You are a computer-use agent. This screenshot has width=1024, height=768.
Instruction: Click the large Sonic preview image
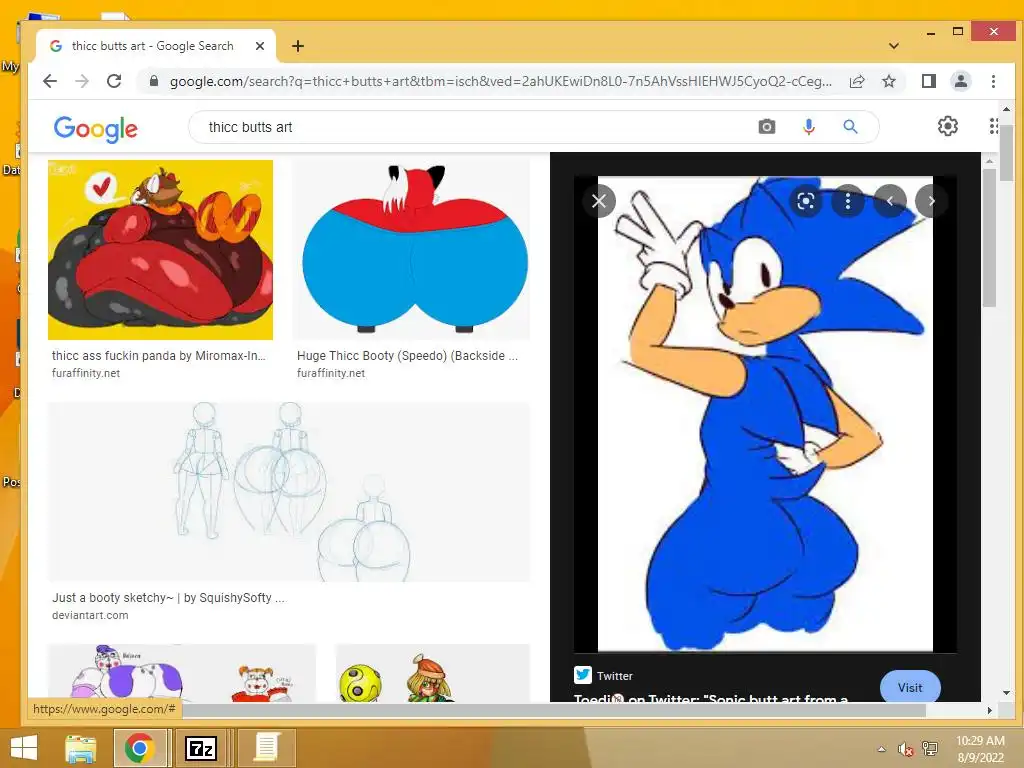(x=765, y=414)
